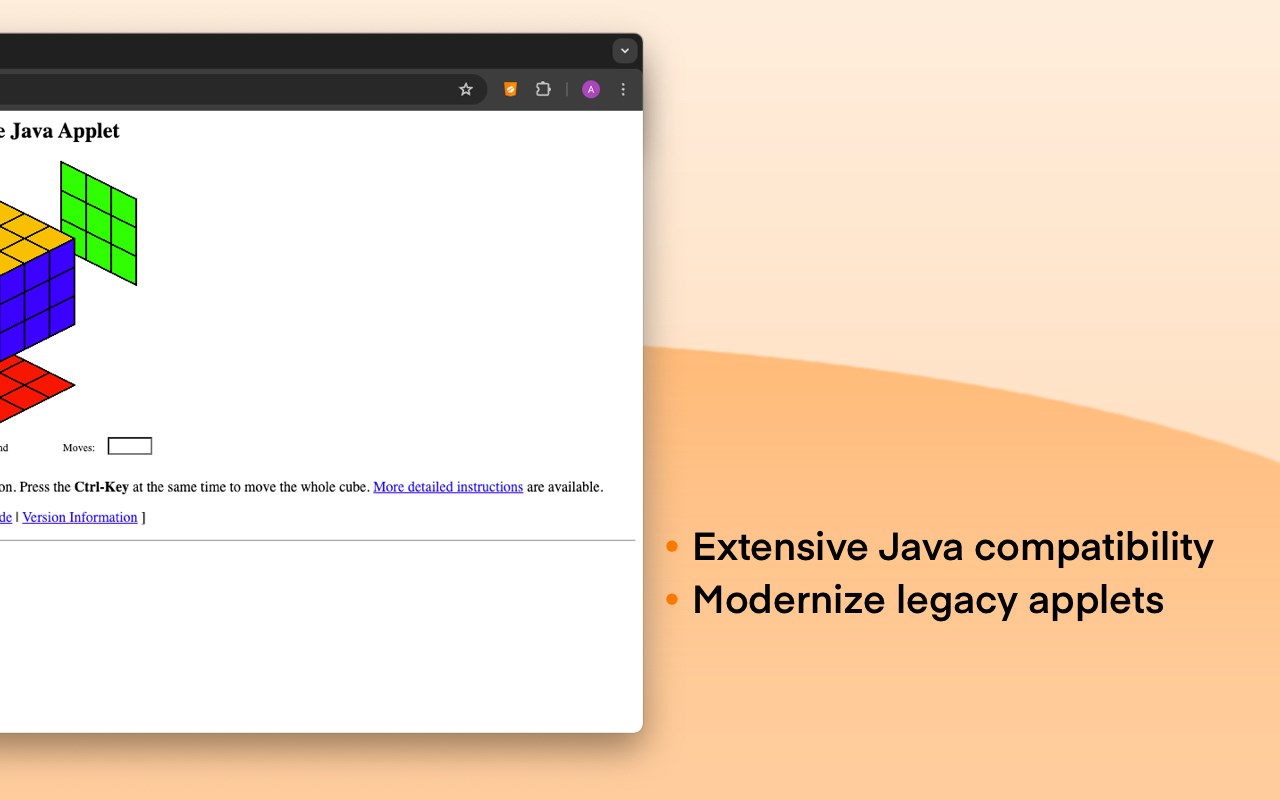Open the More detailed instructions link
Viewport: 1280px width, 800px height.
tap(448, 487)
